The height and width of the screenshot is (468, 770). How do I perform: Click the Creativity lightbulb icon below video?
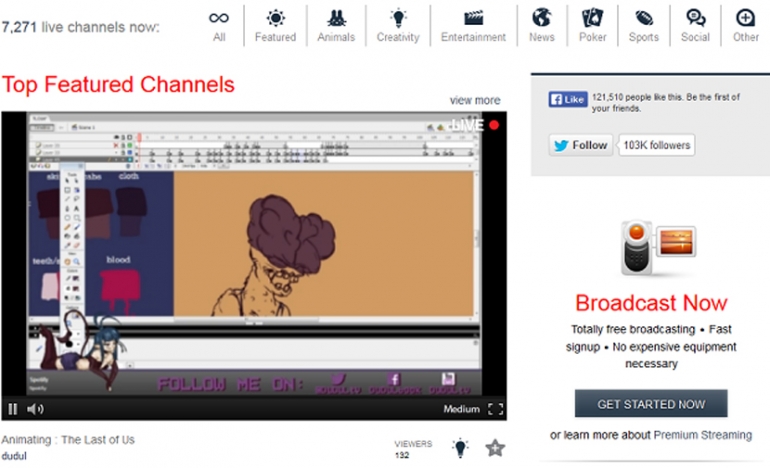pyautogui.click(x=460, y=448)
